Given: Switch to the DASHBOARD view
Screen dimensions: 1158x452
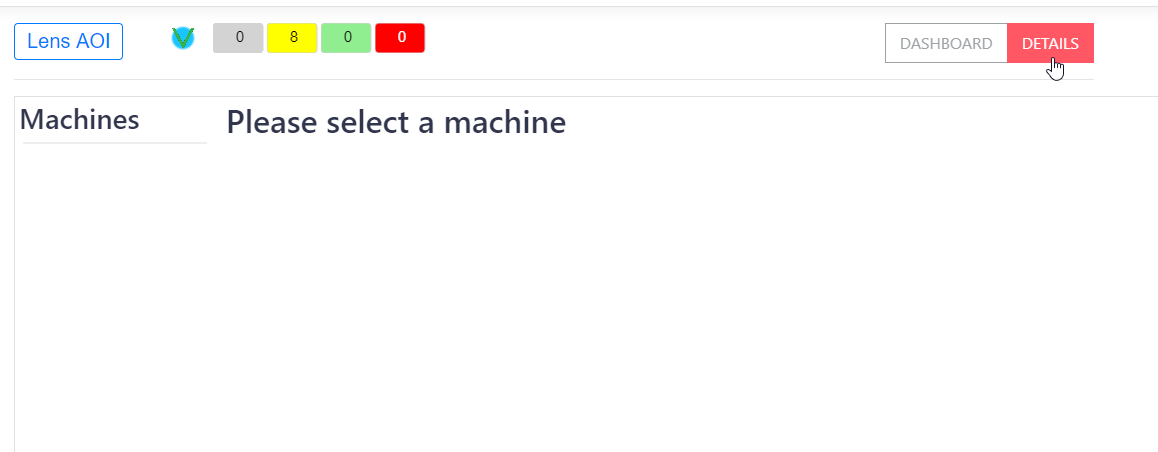Looking at the screenshot, I should (946, 43).
